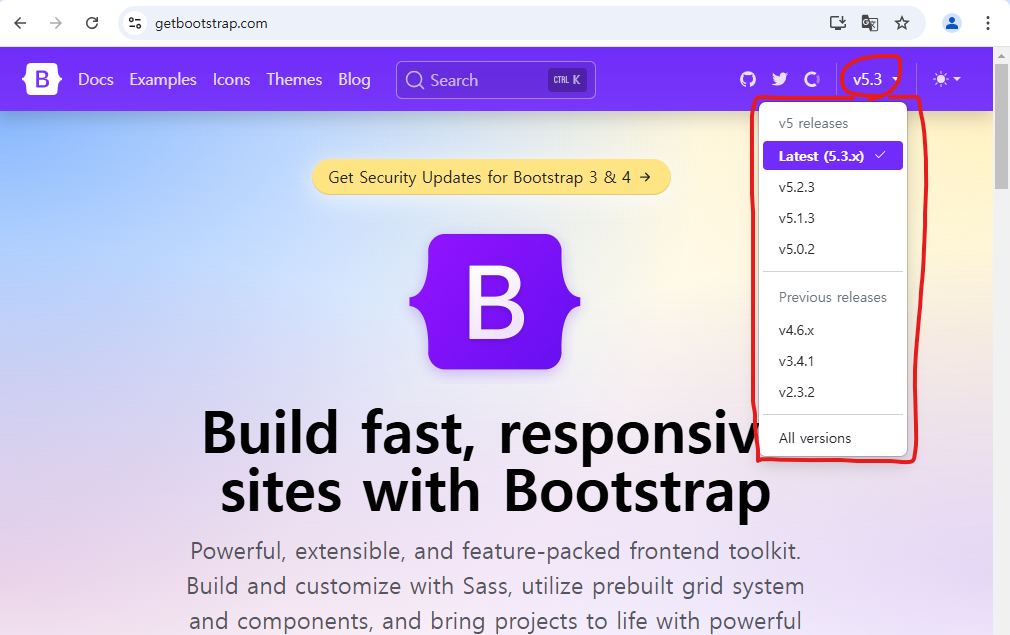Select v5.0.2 from version list
The height and width of the screenshot is (635, 1010).
click(833, 249)
